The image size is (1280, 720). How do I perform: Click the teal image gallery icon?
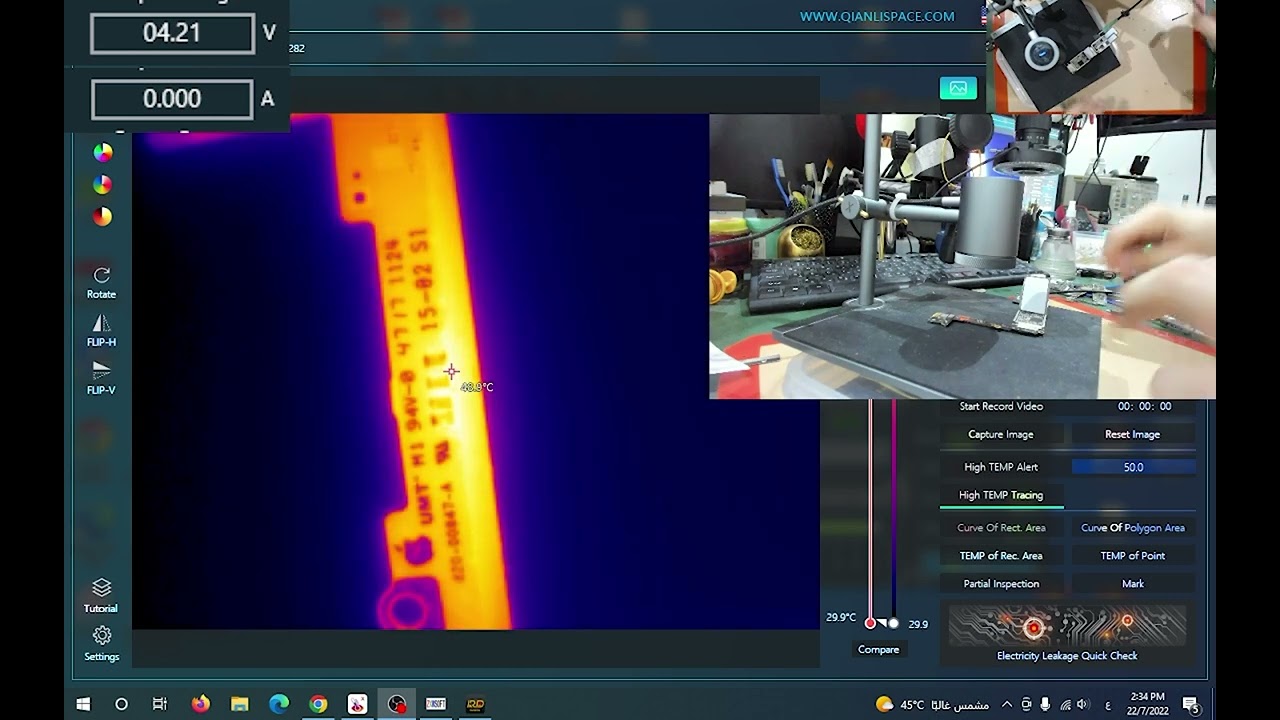pyautogui.click(x=958, y=89)
